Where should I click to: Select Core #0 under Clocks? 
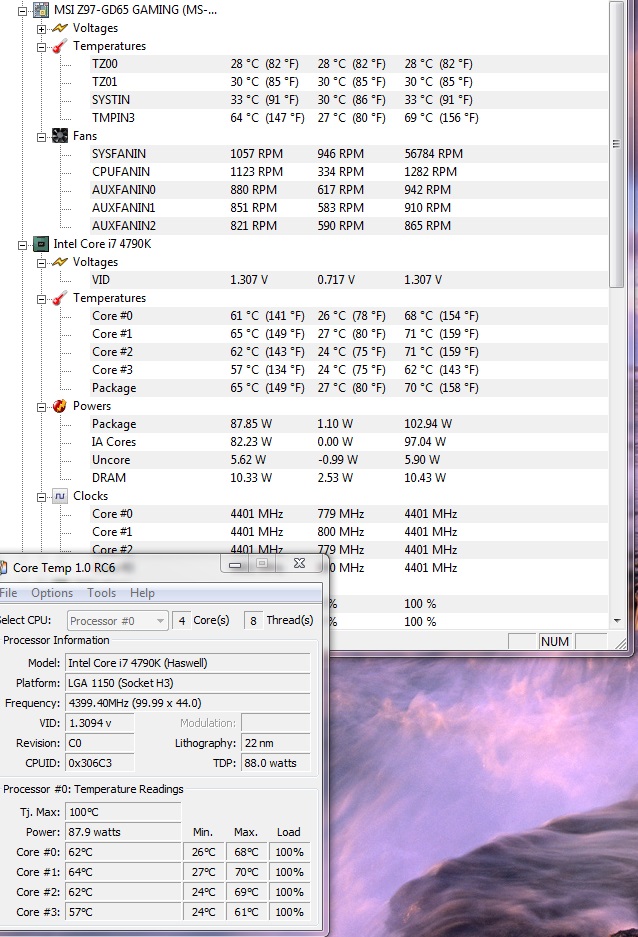click(x=348, y=514)
